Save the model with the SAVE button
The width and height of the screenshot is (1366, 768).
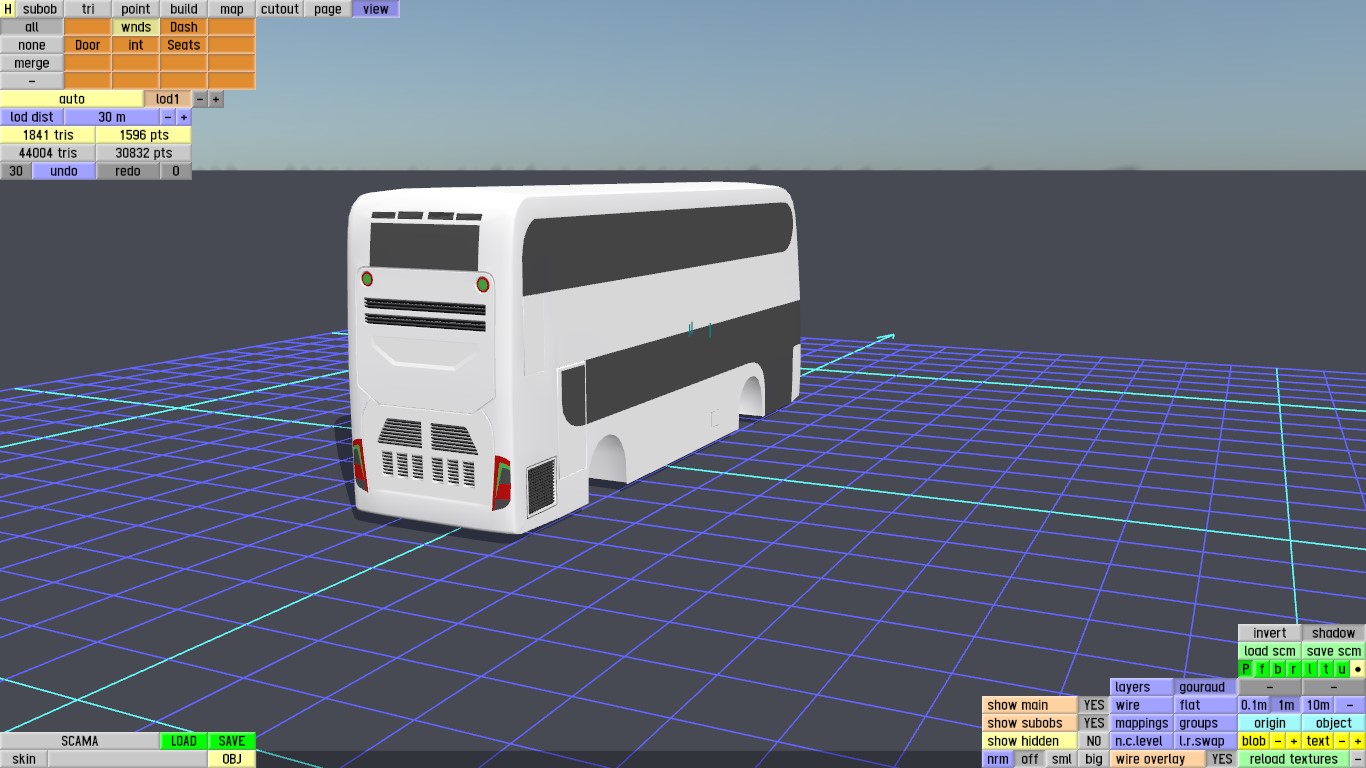pos(232,741)
